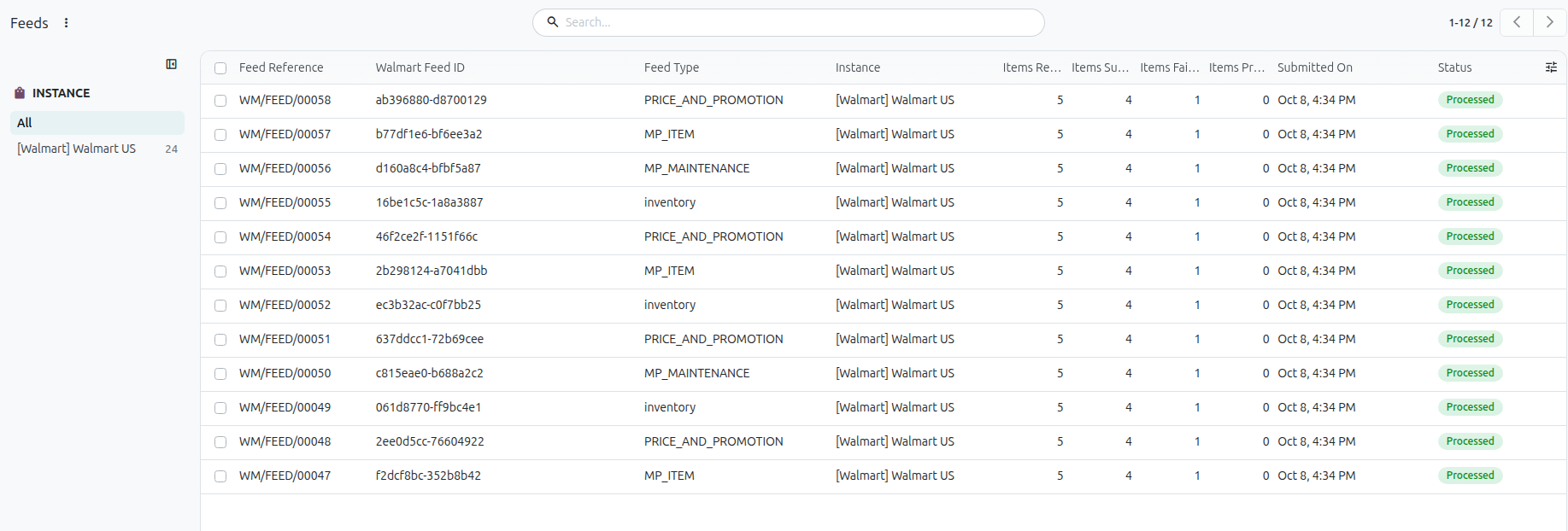The height and width of the screenshot is (531, 1568).
Task: Sort by Feed Type column header
Action: click(x=672, y=67)
